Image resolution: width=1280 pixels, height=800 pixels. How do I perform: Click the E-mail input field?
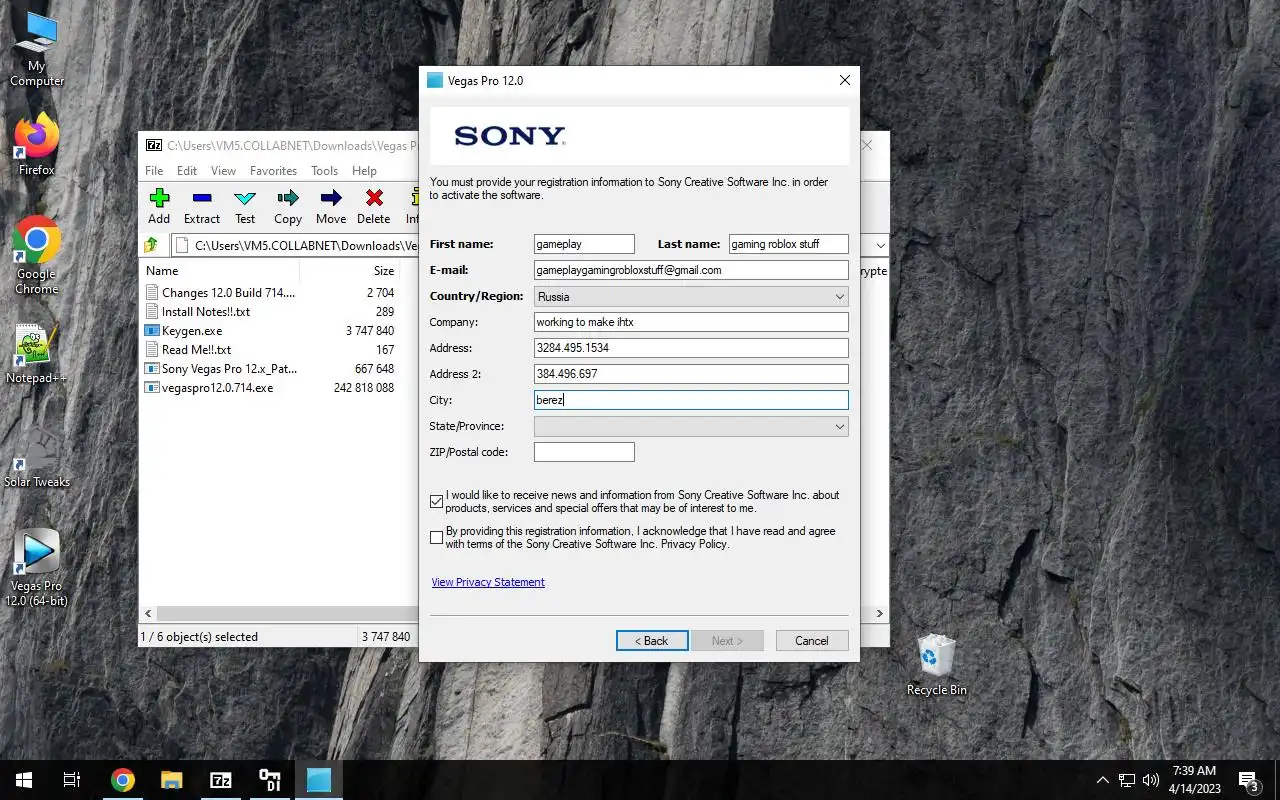[x=691, y=270]
